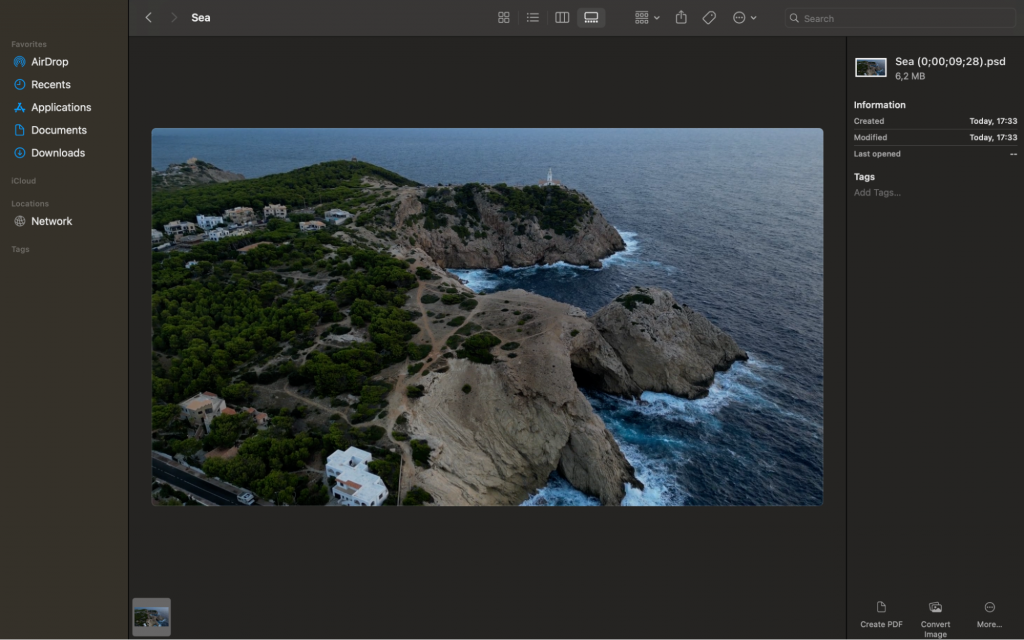Switch to icon view
The image size is (1024, 640).
[x=503, y=17]
